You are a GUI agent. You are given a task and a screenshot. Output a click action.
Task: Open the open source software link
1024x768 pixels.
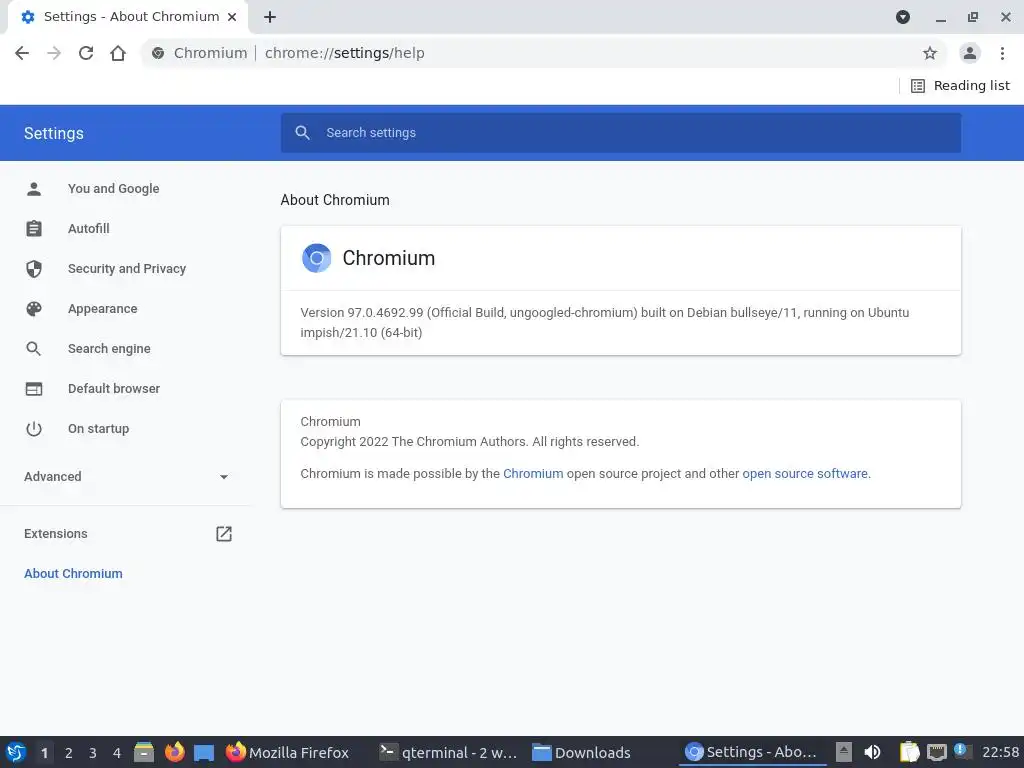tap(805, 473)
